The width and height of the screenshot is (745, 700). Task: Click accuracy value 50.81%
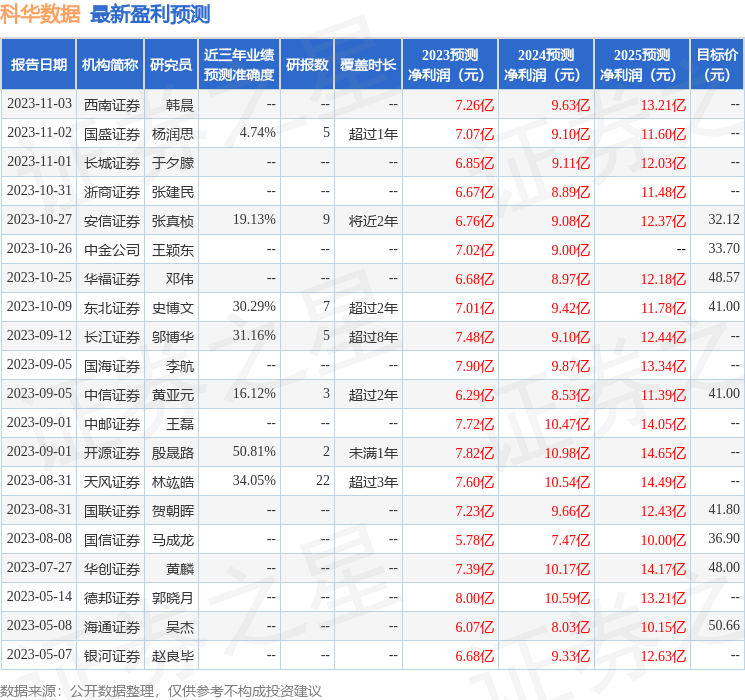pyautogui.click(x=254, y=451)
